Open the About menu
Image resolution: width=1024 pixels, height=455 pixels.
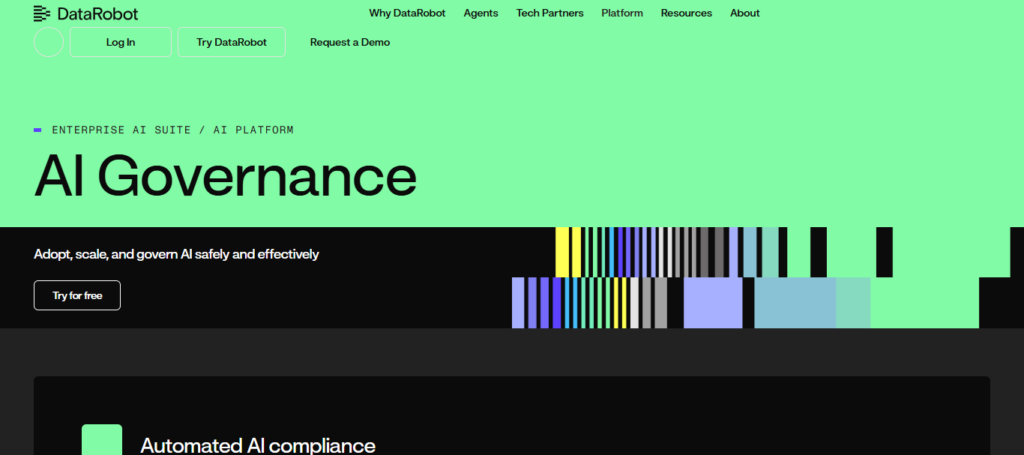(745, 13)
